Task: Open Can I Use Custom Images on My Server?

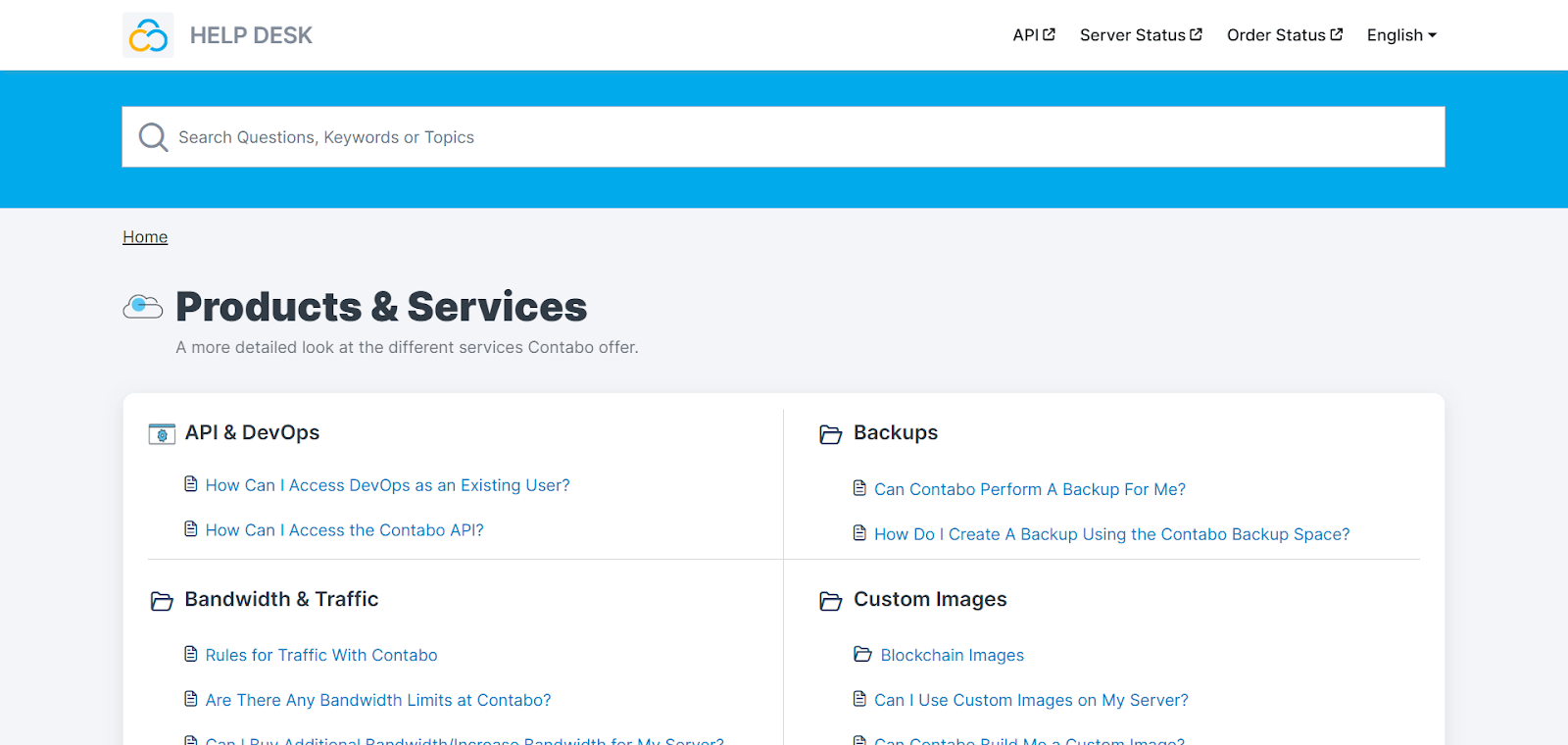Action: coord(1031,700)
